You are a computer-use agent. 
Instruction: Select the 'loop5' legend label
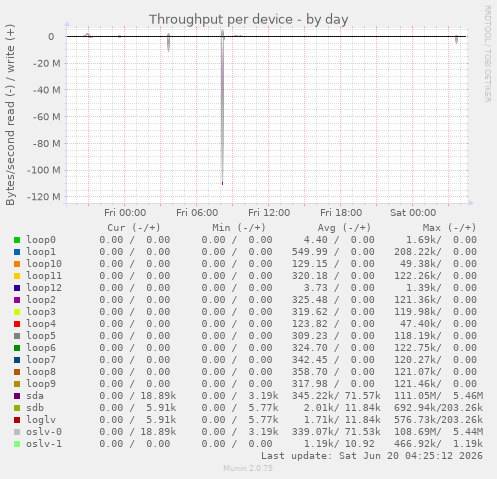[x=41, y=336]
